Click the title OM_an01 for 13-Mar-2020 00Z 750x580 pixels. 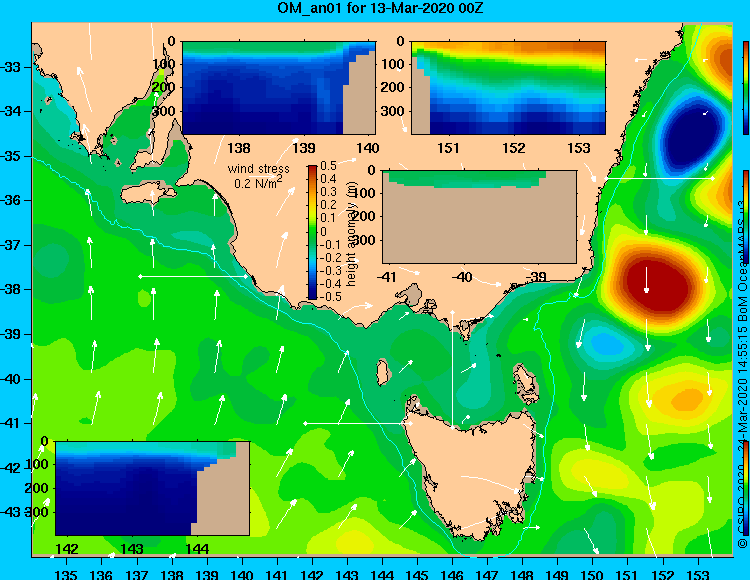point(380,8)
